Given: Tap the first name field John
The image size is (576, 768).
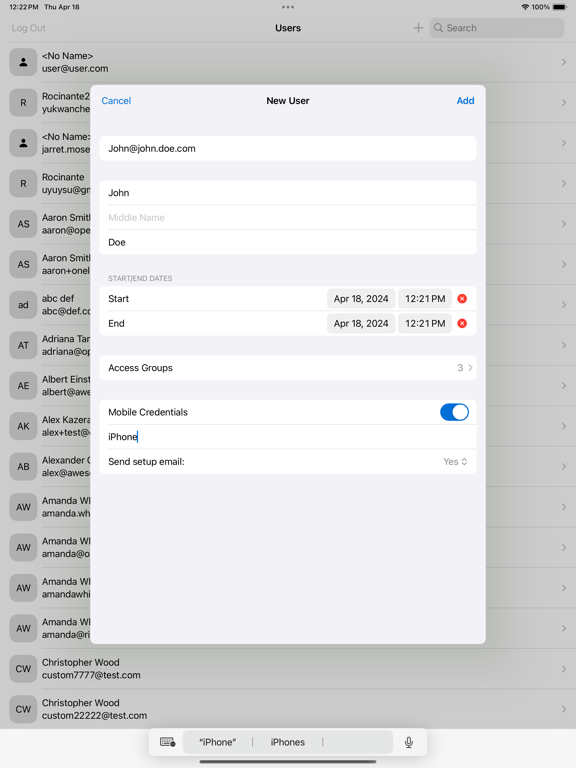Looking at the screenshot, I should pyautogui.click(x=288, y=192).
